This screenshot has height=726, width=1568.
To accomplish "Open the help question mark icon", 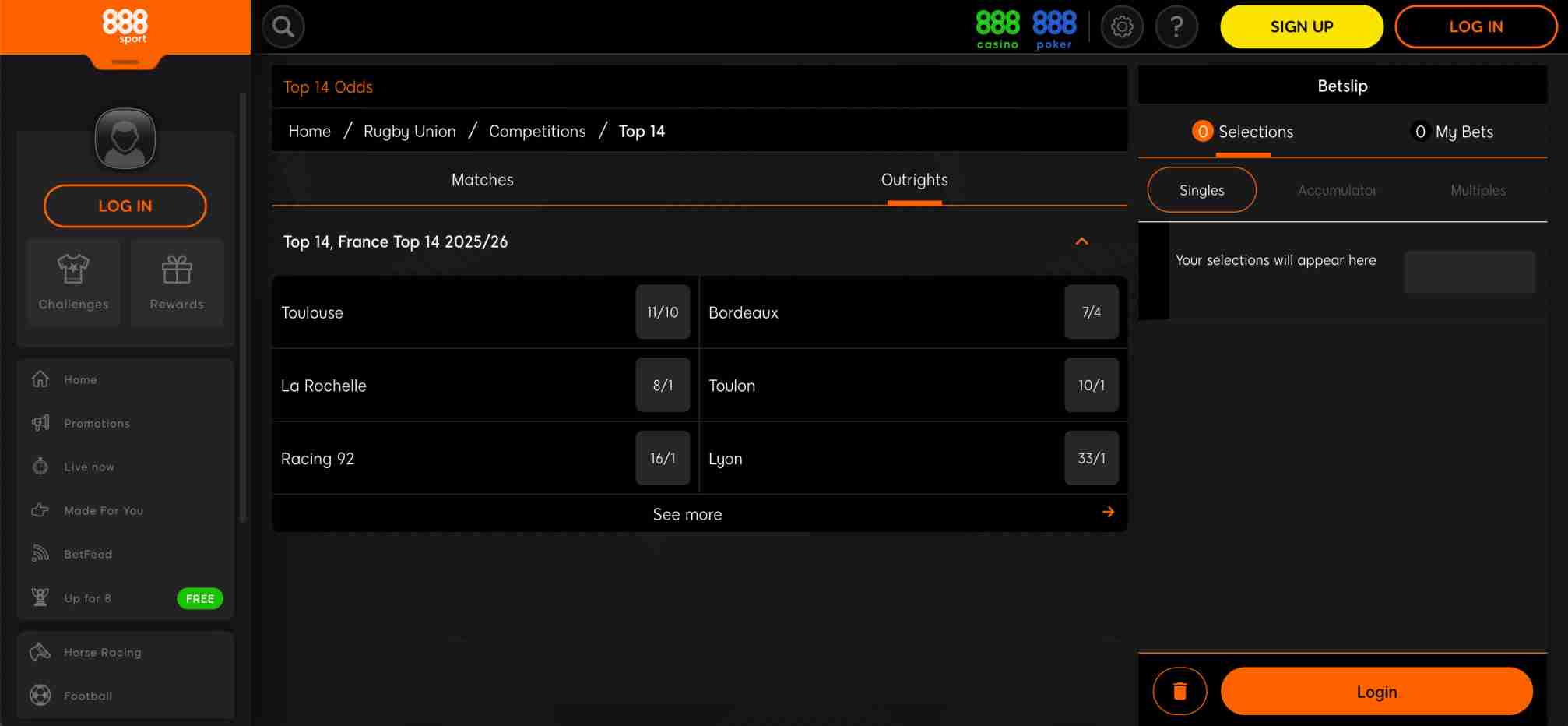I will [x=1176, y=27].
